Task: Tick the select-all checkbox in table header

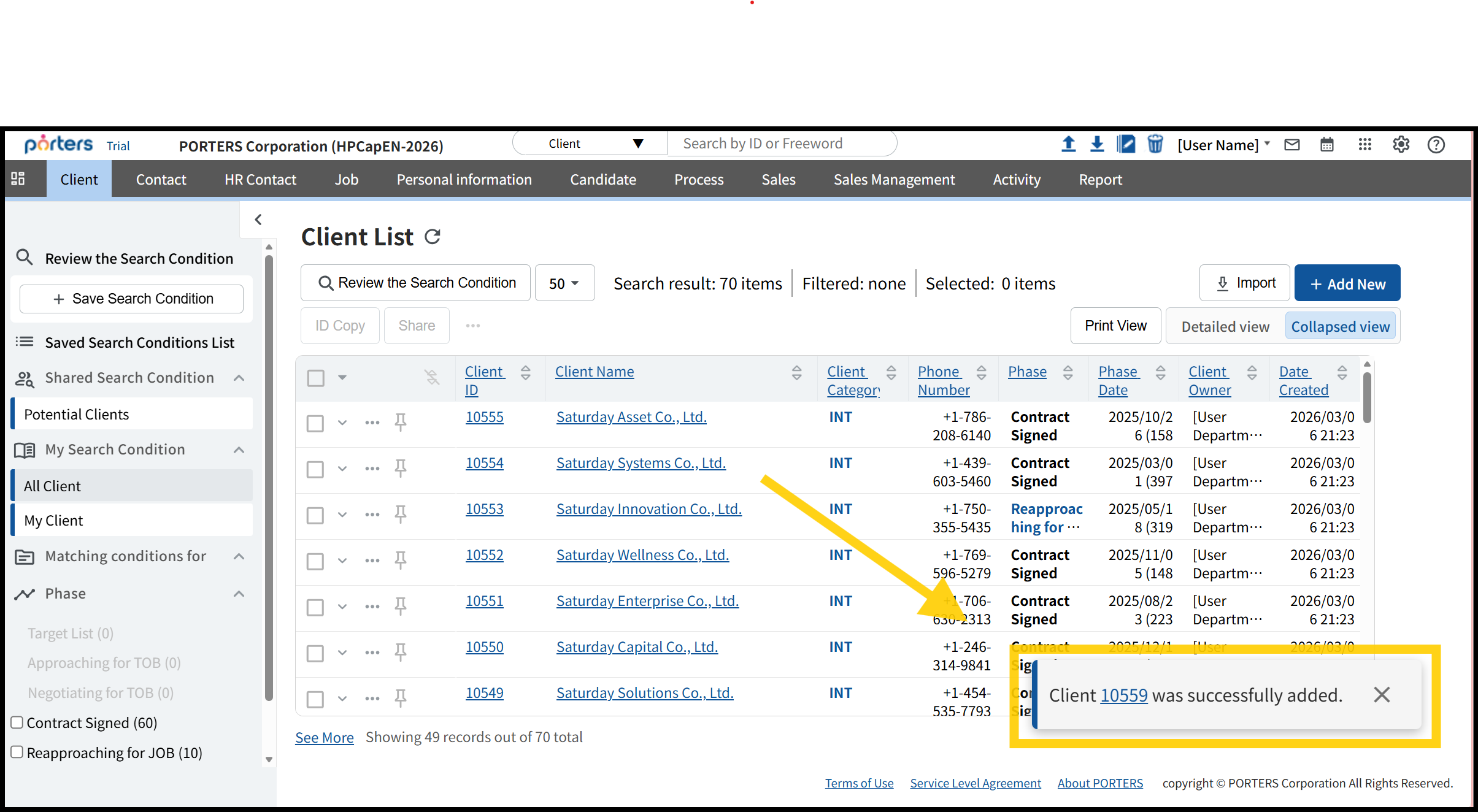Action: point(316,378)
